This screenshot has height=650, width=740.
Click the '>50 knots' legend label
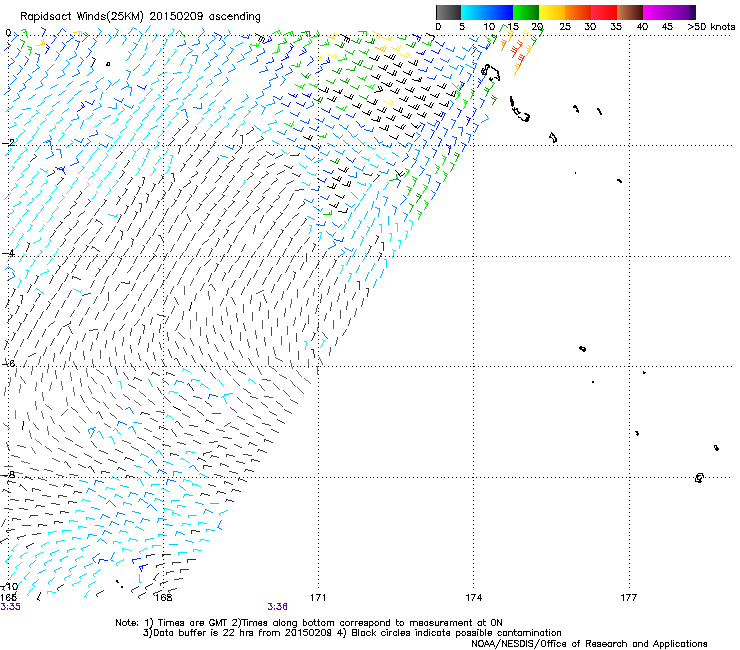tap(712, 27)
